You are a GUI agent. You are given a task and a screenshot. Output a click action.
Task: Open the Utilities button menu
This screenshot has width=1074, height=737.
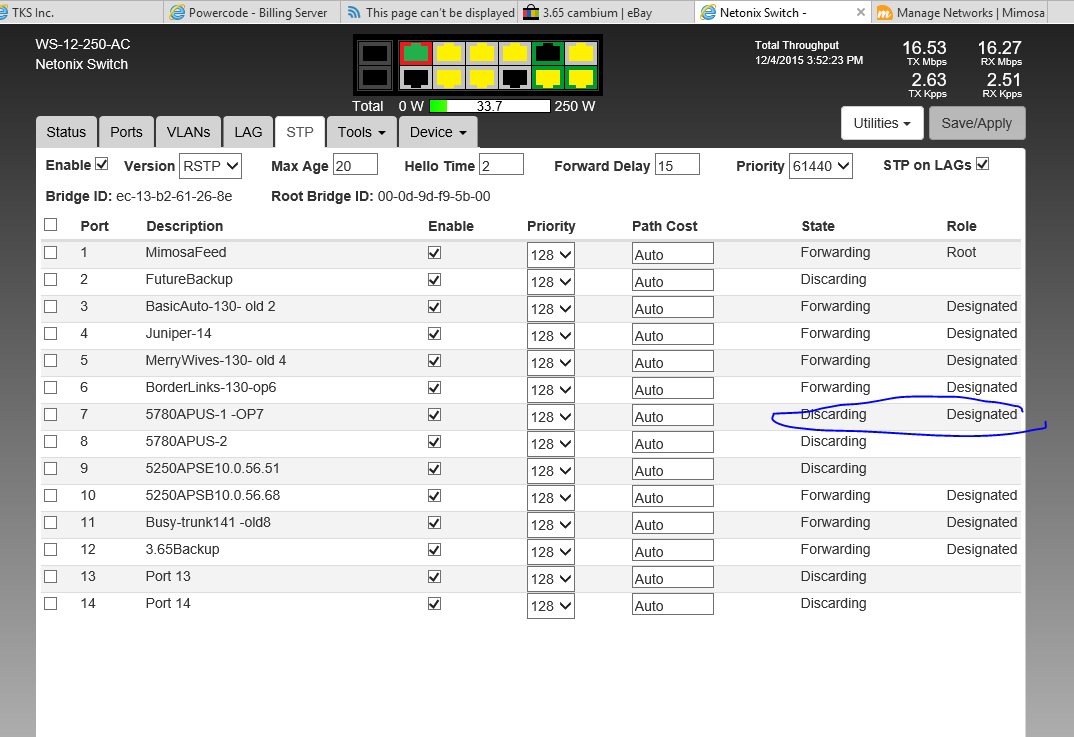tap(882, 122)
